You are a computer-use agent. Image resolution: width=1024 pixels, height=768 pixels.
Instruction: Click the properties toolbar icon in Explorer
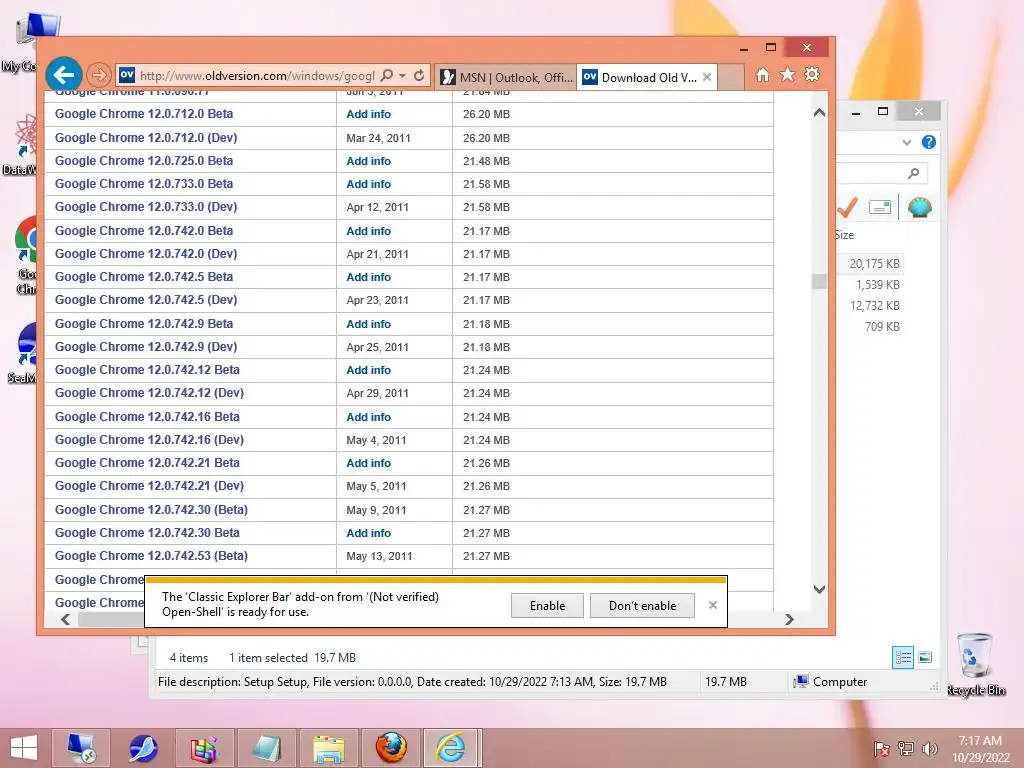[x=880, y=208]
